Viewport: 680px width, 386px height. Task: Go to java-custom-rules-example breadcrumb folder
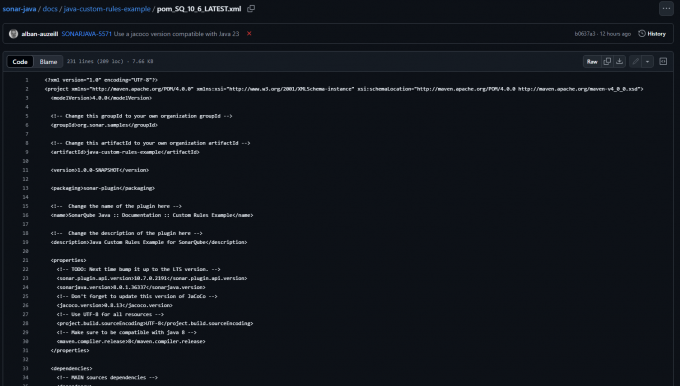click(x=107, y=9)
